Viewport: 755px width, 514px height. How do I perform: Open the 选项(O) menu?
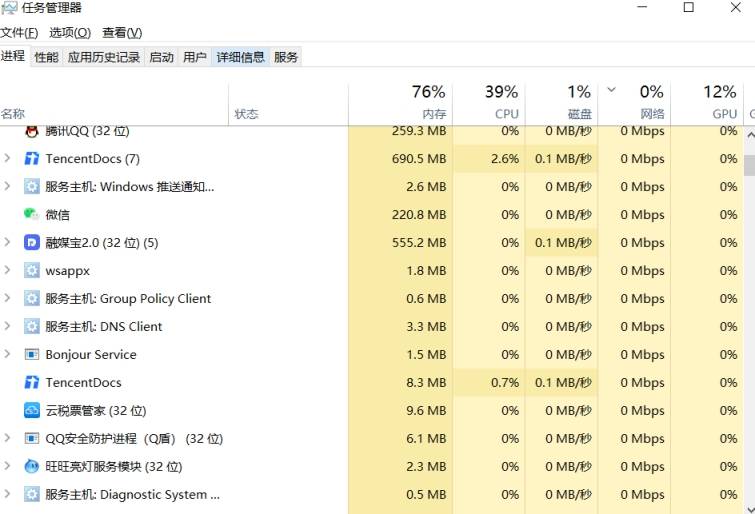70,33
